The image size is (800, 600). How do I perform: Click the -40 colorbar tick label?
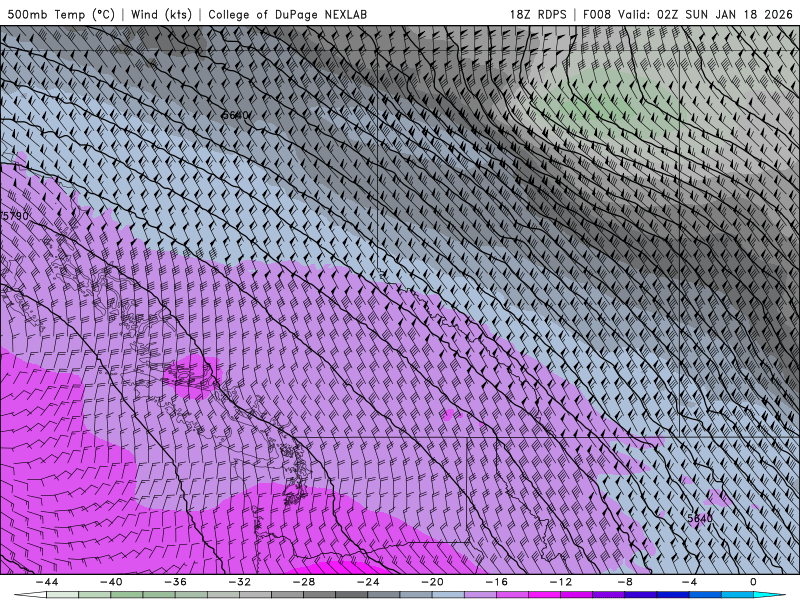(x=111, y=582)
